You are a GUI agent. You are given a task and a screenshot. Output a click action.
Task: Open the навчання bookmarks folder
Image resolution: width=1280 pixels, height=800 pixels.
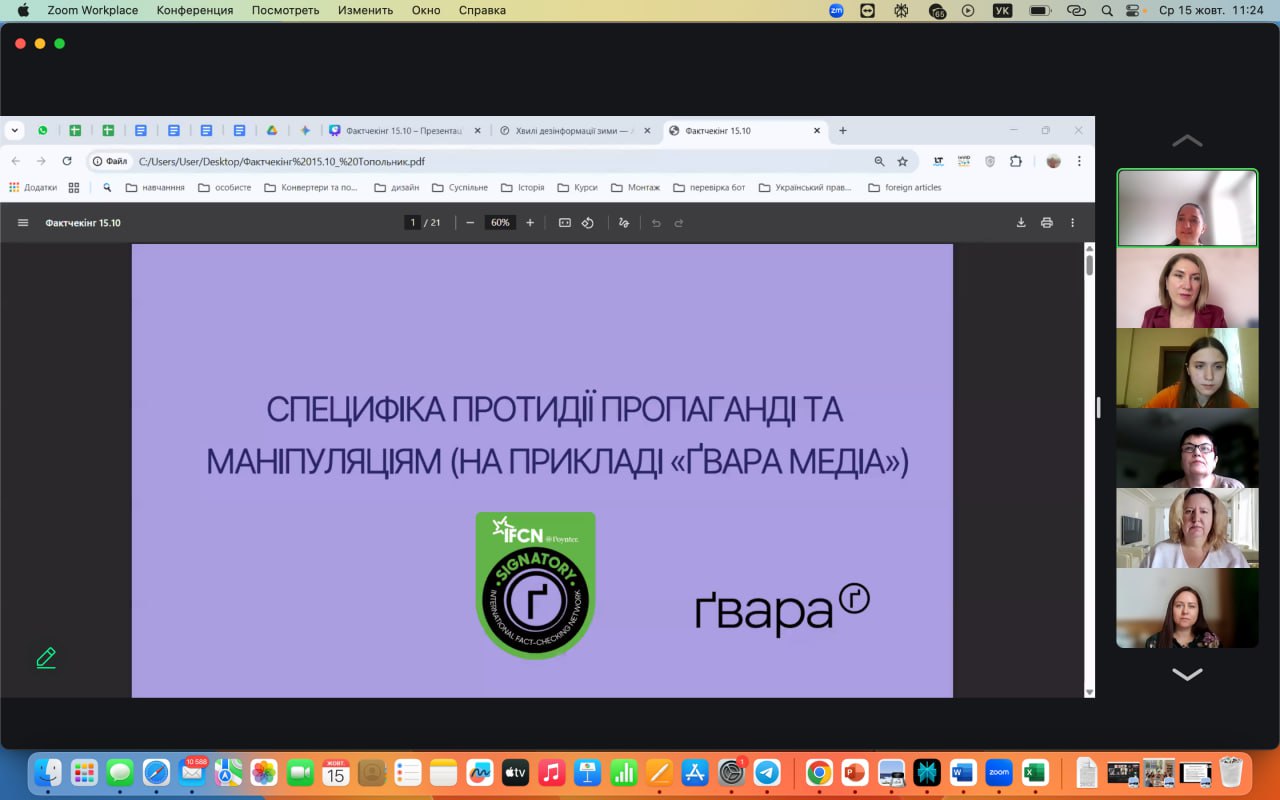(155, 188)
